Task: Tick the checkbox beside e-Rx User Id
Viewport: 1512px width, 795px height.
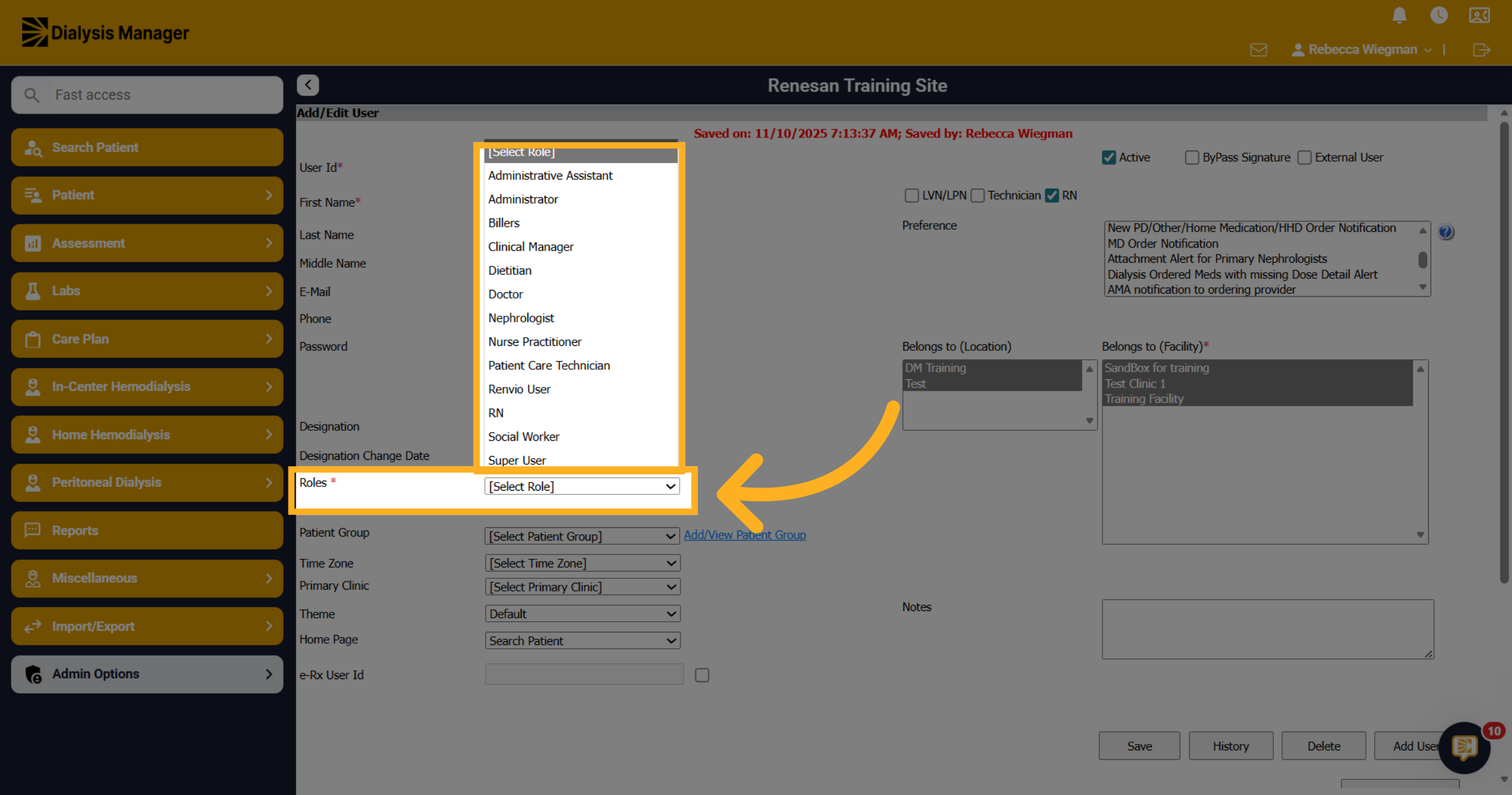Action: tap(702, 675)
